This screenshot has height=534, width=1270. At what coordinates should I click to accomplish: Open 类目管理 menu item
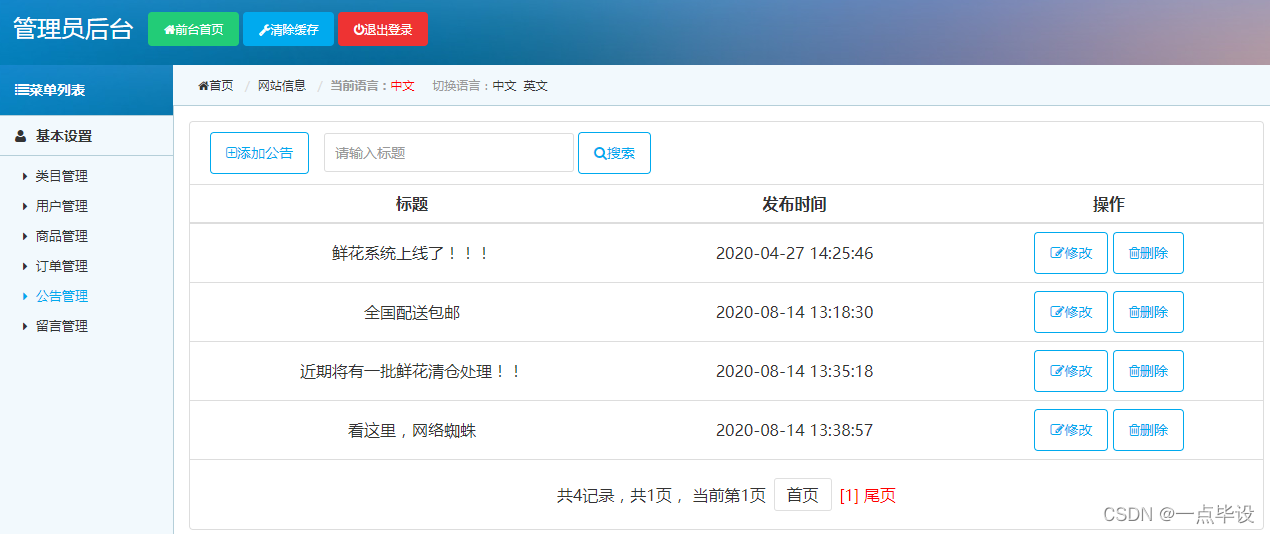pos(62,176)
